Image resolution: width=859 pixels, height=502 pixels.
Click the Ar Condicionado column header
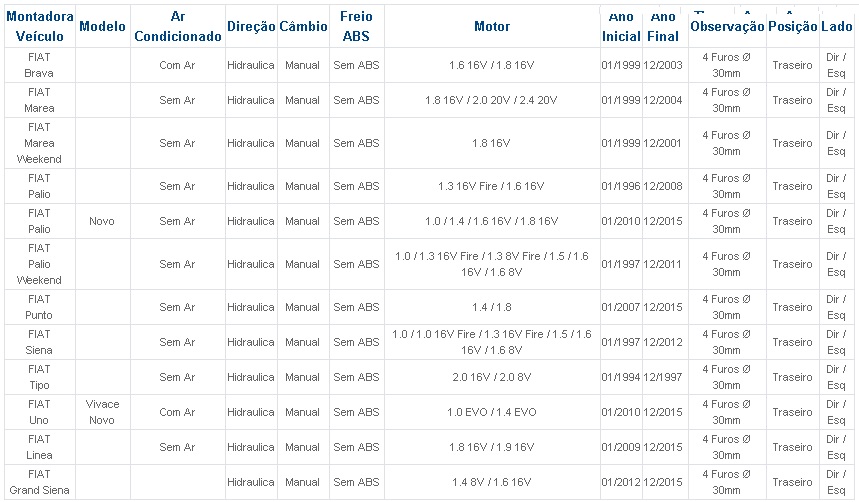coord(177,26)
